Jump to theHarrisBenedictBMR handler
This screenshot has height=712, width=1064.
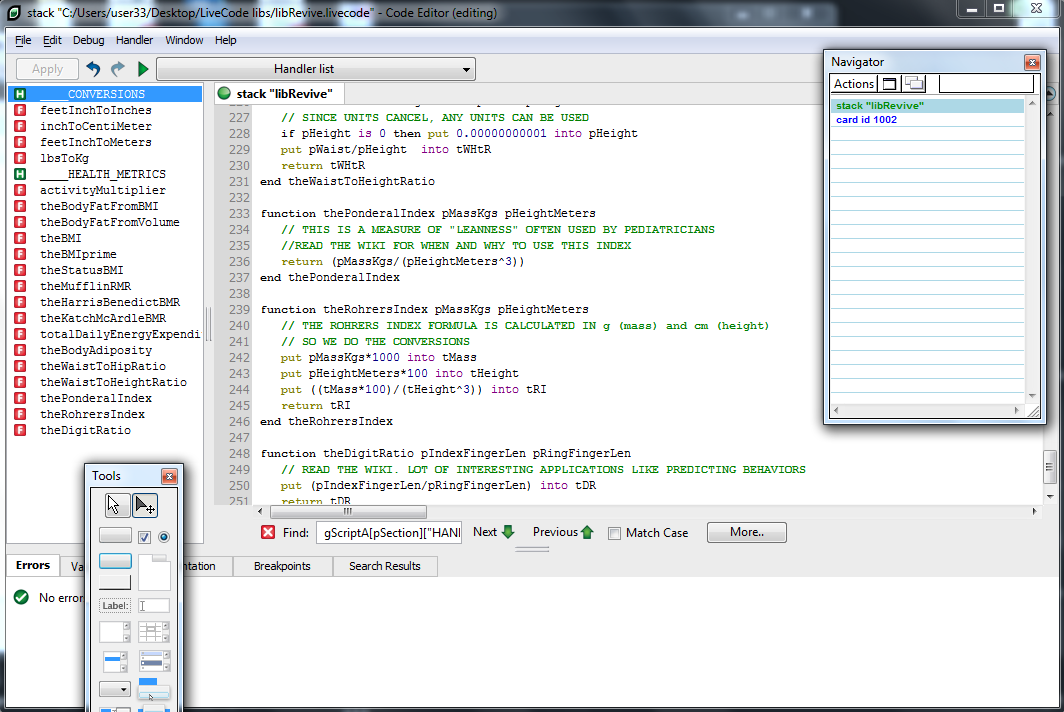110,302
